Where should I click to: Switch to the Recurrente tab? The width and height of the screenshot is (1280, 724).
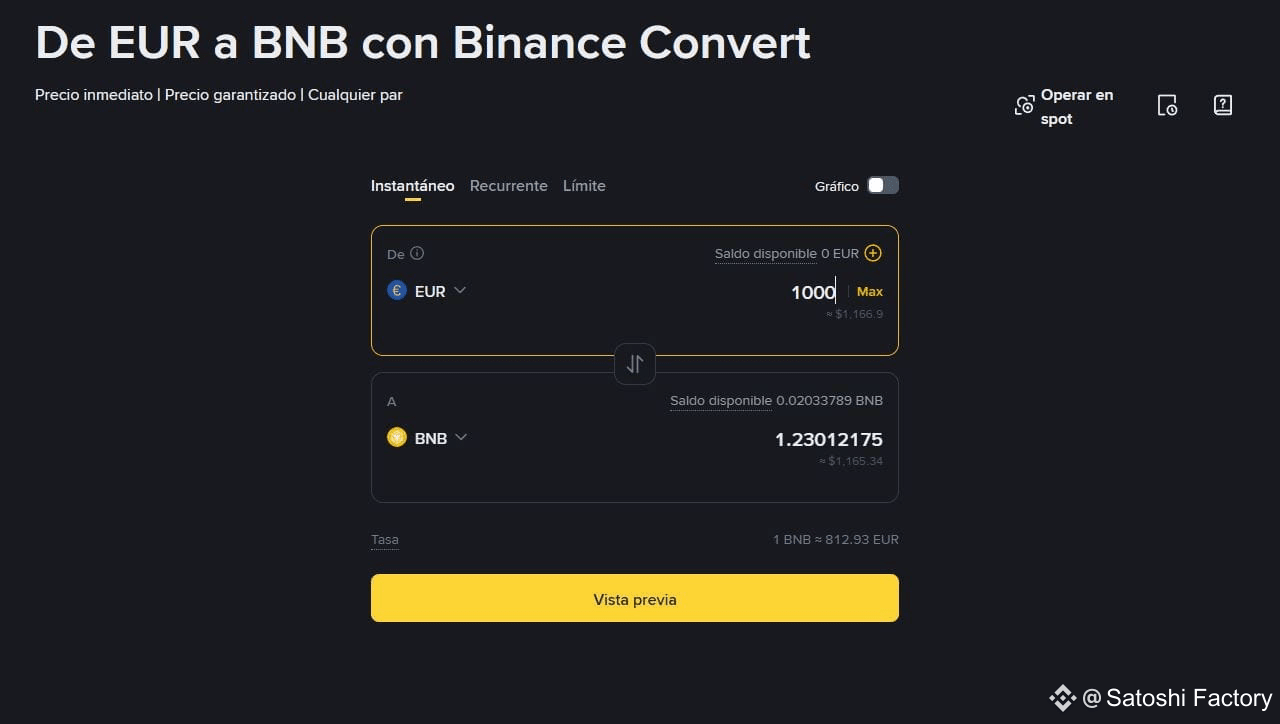coord(508,186)
